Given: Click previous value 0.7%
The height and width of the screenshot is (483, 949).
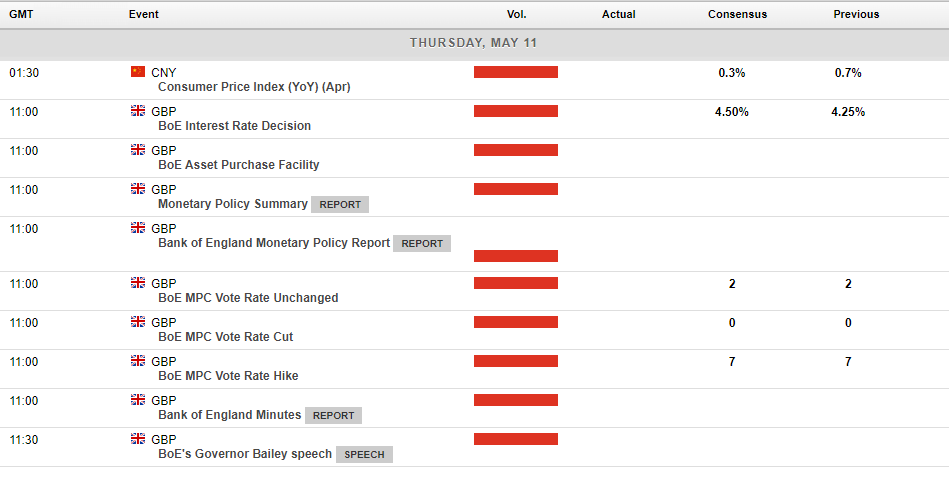Looking at the screenshot, I should tap(848, 73).
